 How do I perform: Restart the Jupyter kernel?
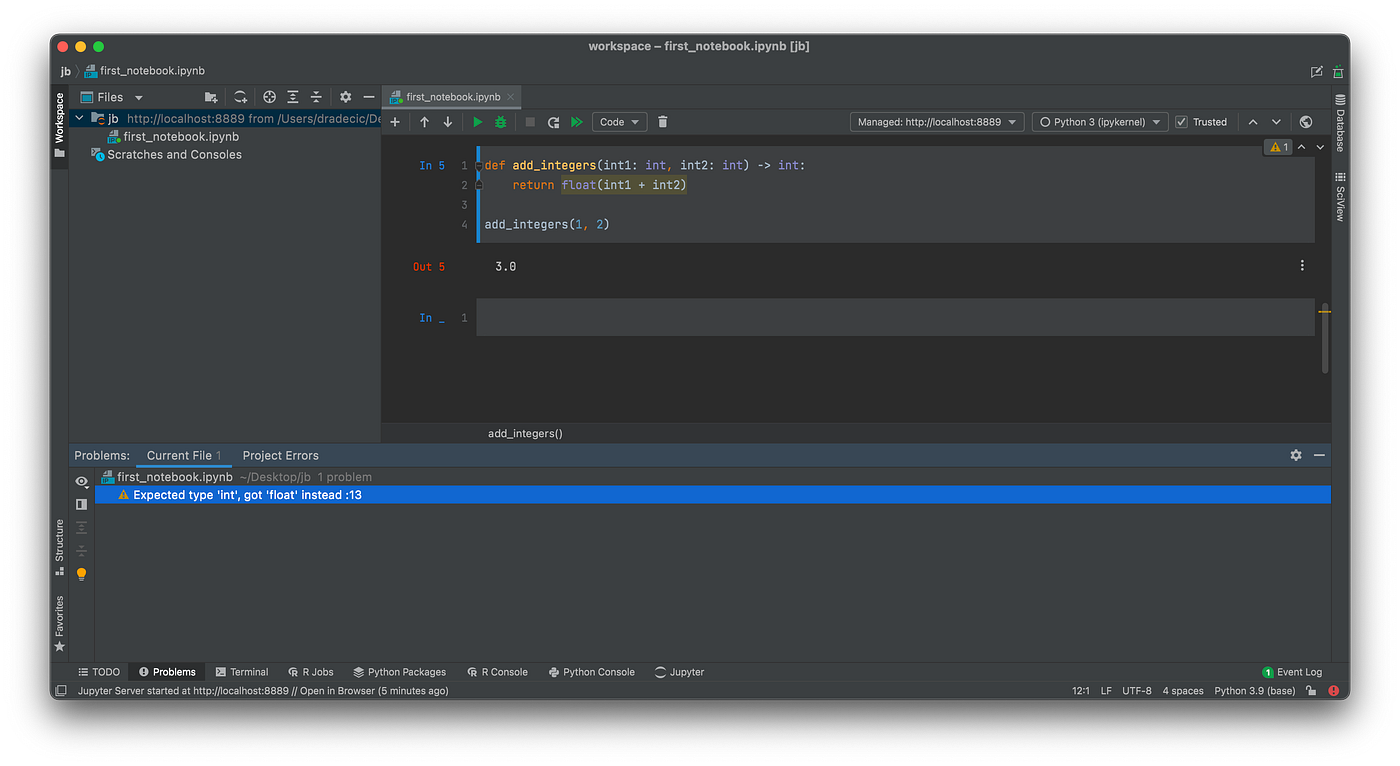[553, 121]
